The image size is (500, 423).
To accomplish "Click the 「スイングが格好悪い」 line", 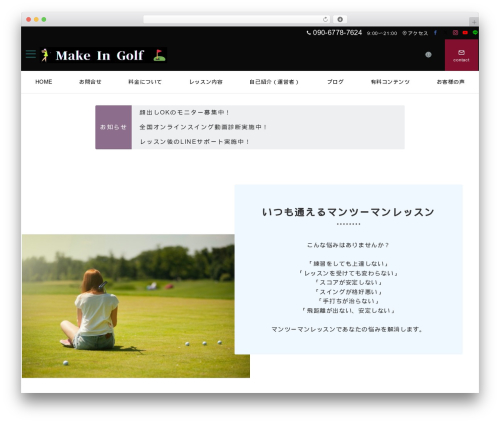I will [x=348, y=292].
